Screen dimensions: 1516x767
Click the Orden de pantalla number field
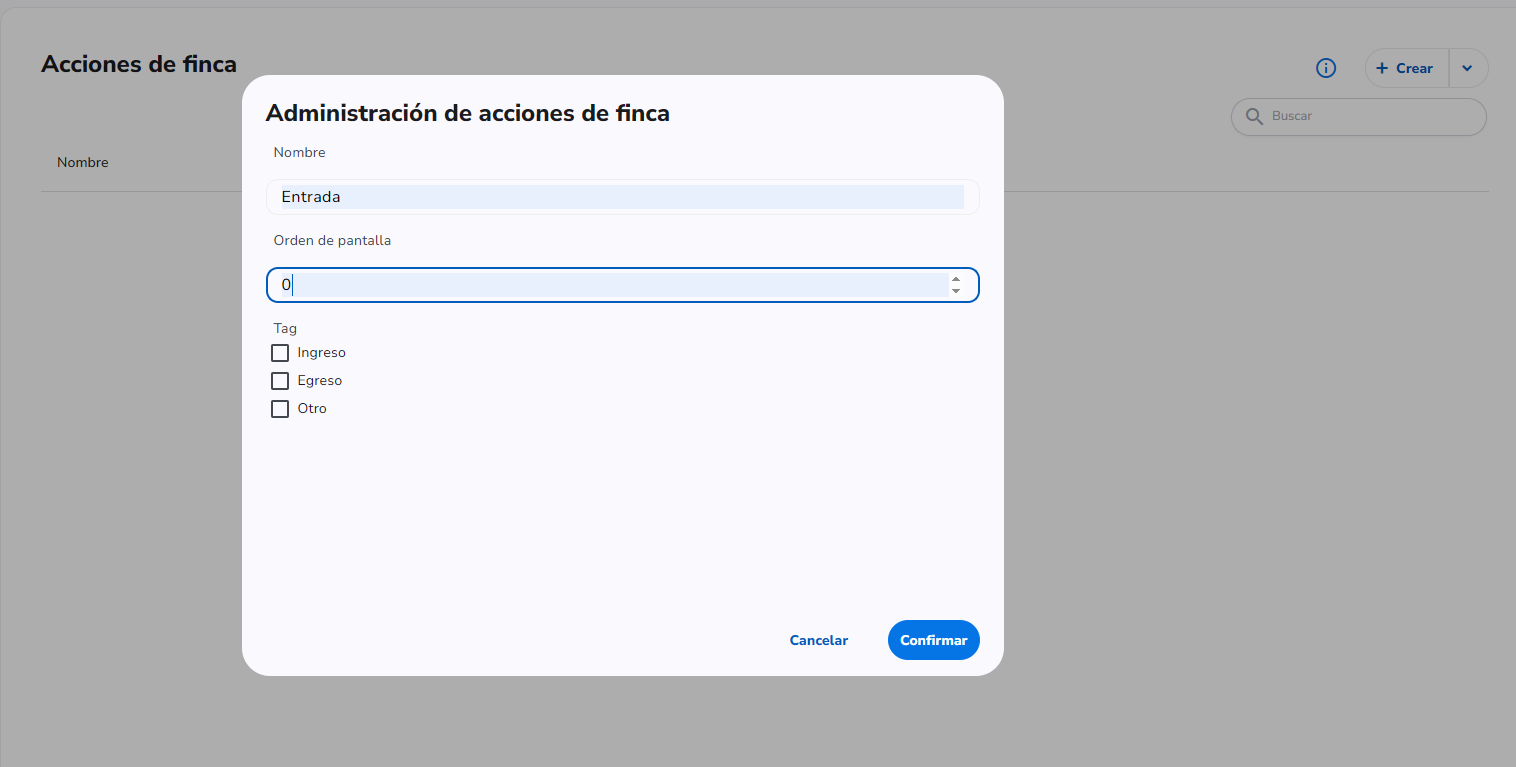[622, 285]
